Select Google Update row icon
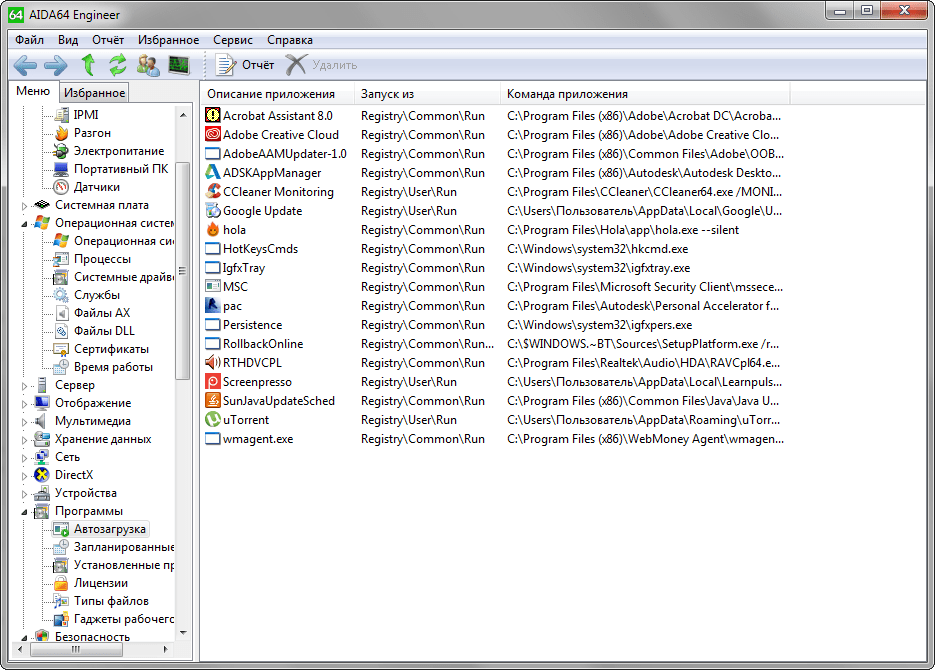Image resolution: width=935 pixels, height=670 pixels. point(213,210)
